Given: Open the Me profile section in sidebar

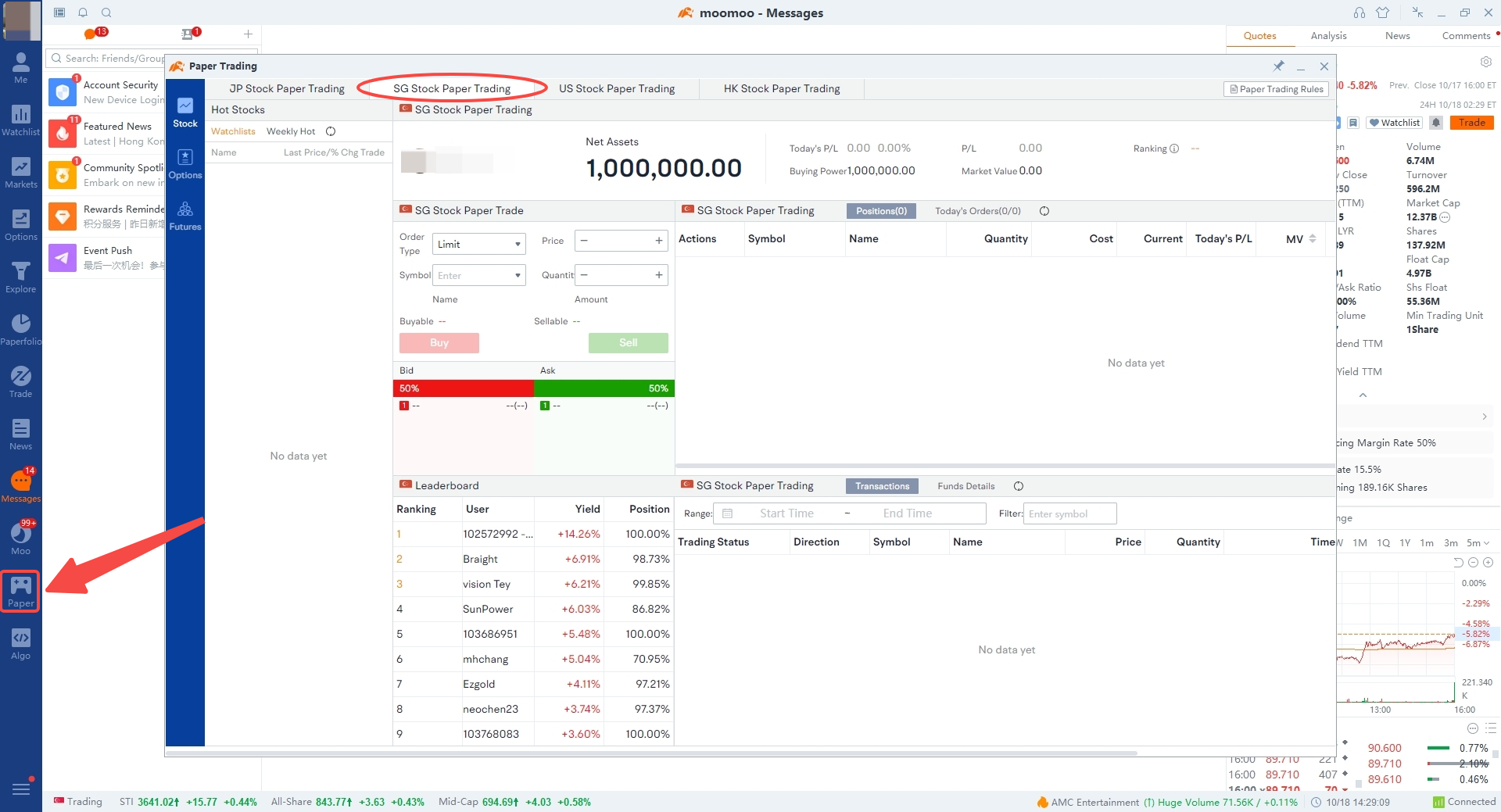Looking at the screenshot, I should [x=21, y=68].
